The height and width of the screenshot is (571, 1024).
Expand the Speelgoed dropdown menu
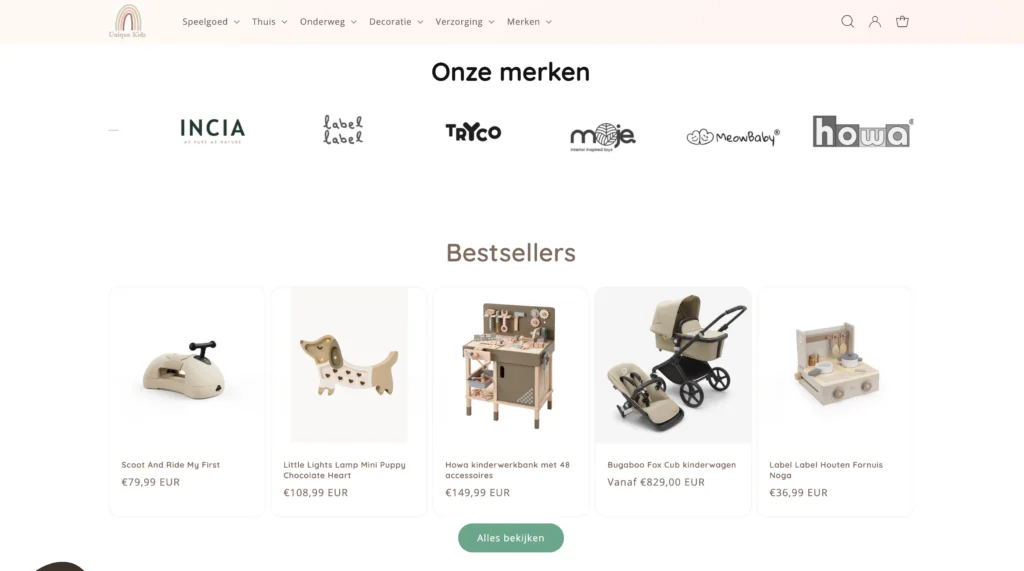pyautogui.click(x=210, y=22)
